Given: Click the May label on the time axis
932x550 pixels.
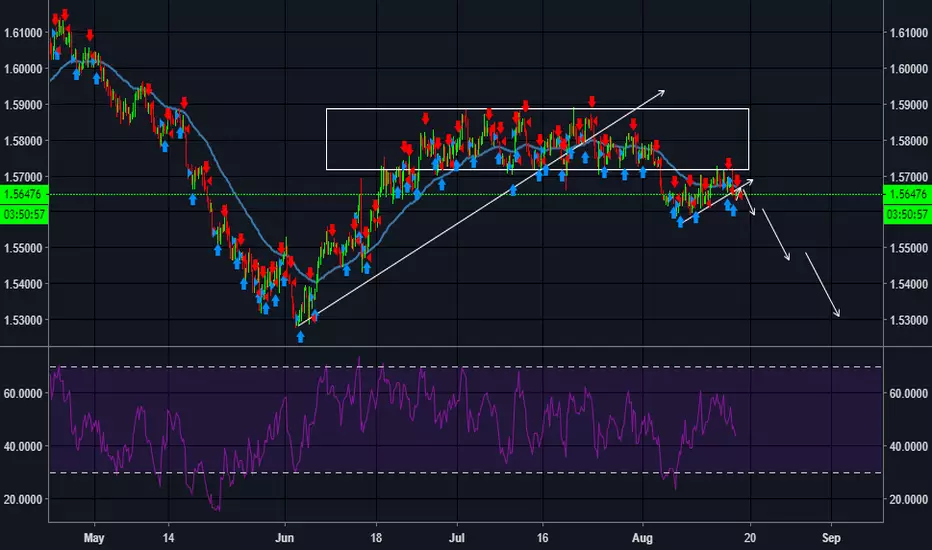Looking at the screenshot, I should pyautogui.click(x=94, y=538).
